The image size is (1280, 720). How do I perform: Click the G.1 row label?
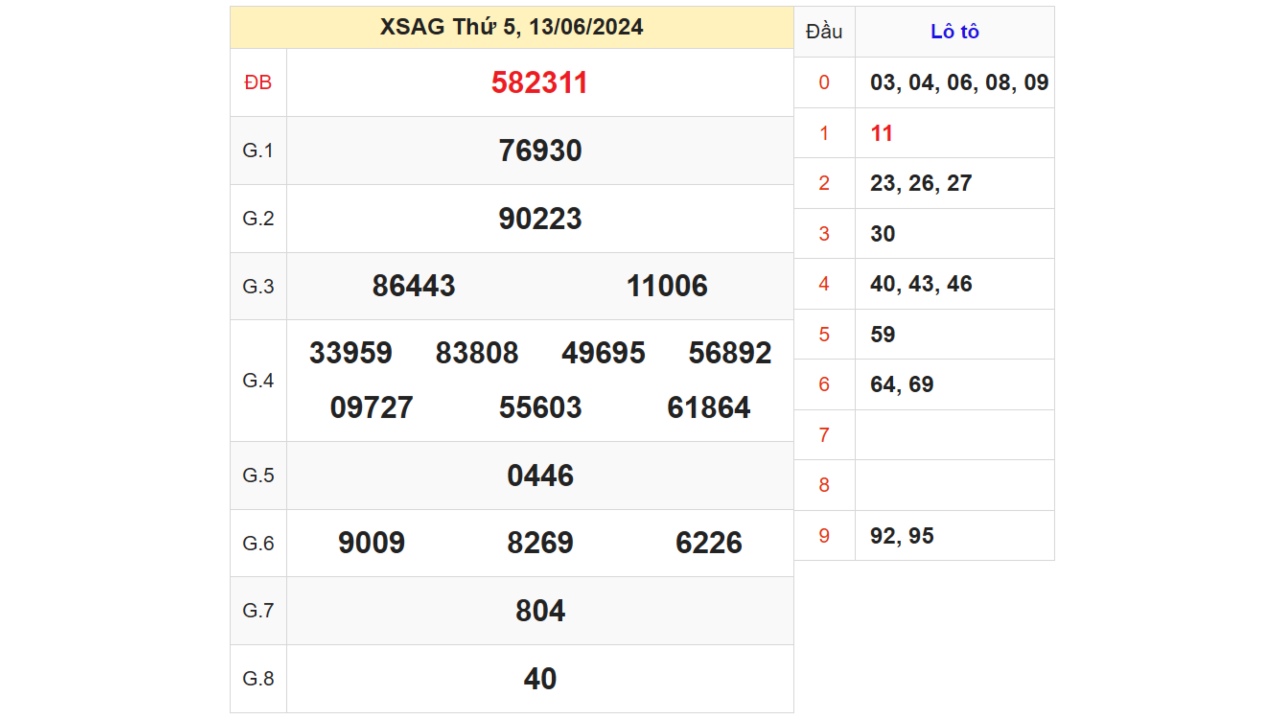tap(258, 151)
